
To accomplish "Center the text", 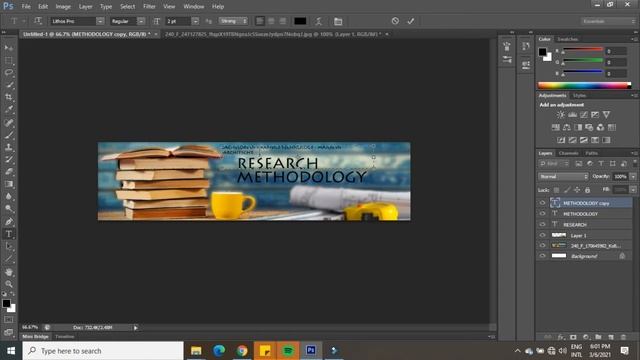I will point(271,21).
